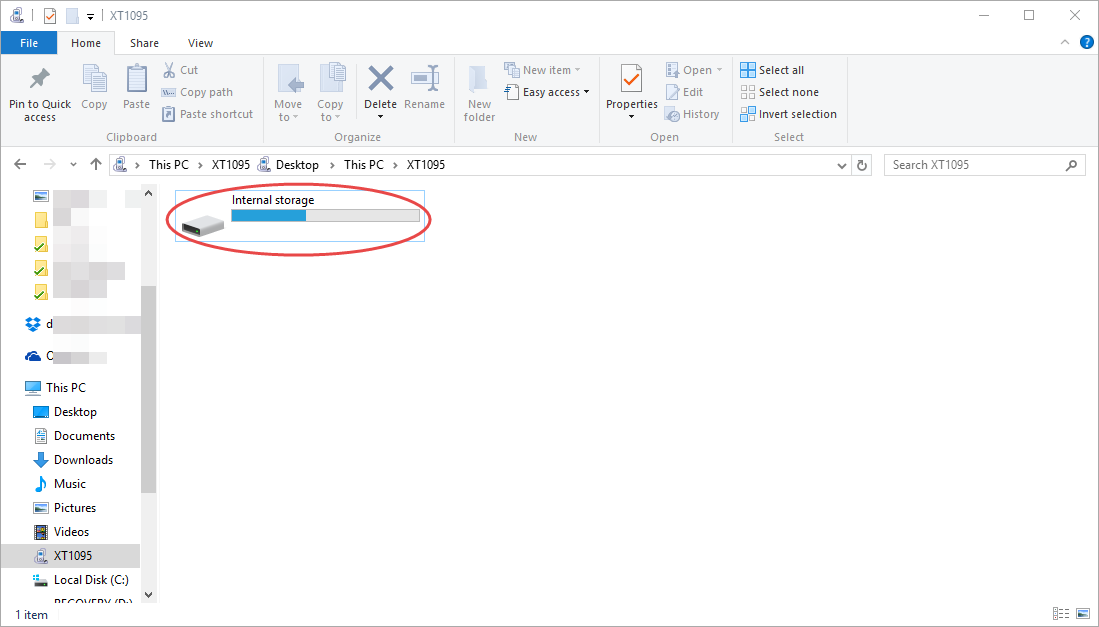Viewport: 1099px width, 627px height.
Task: Go up one folder with Up arrow
Action: [96, 165]
